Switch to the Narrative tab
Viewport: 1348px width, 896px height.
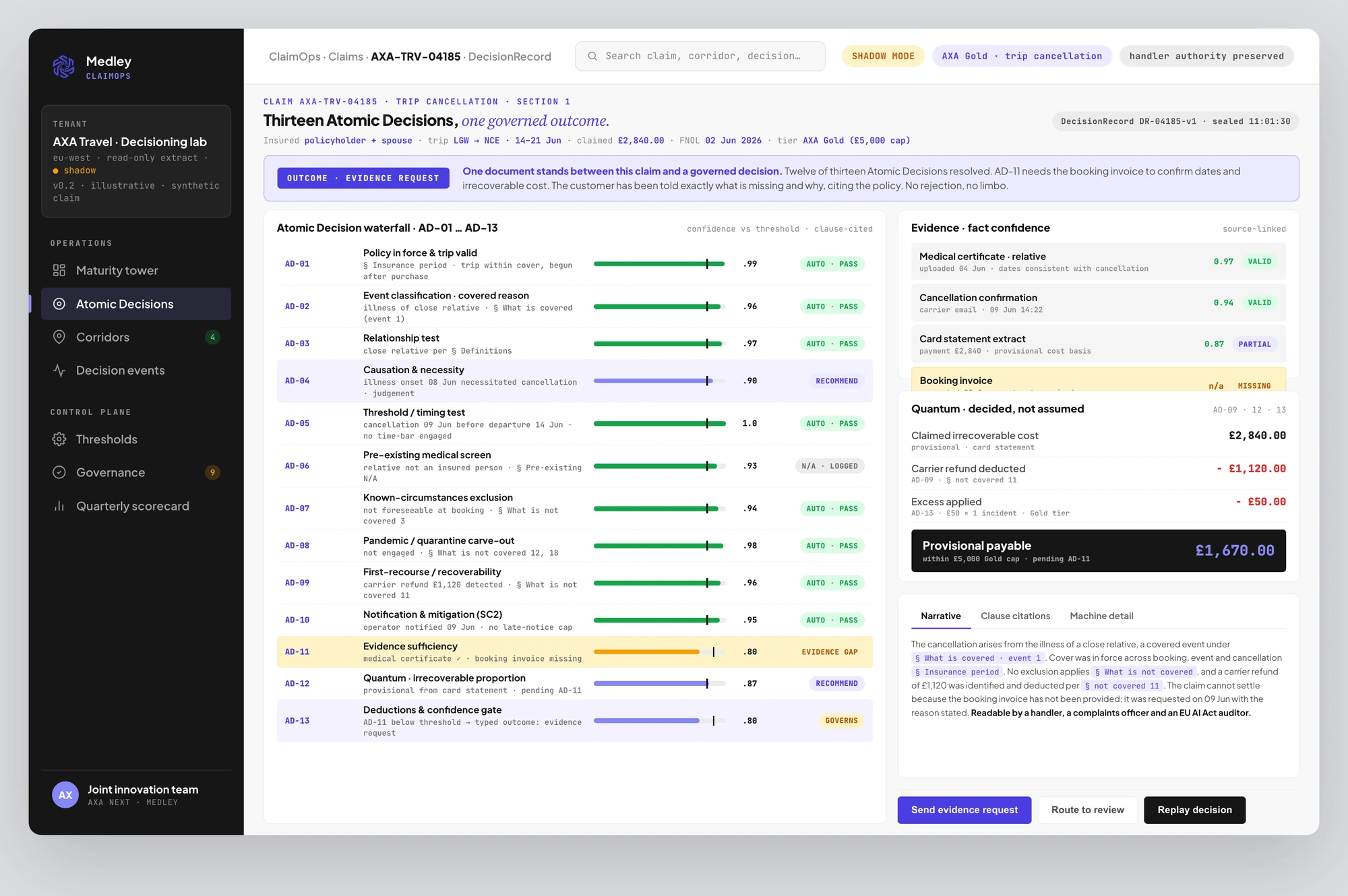(x=941, y=616)
